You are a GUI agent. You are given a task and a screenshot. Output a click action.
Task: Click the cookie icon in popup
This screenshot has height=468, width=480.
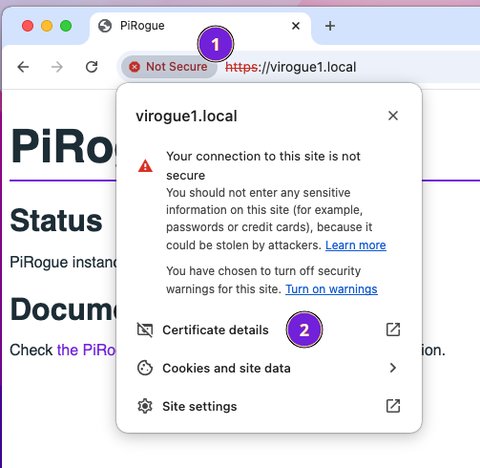[x=145, y=368]
